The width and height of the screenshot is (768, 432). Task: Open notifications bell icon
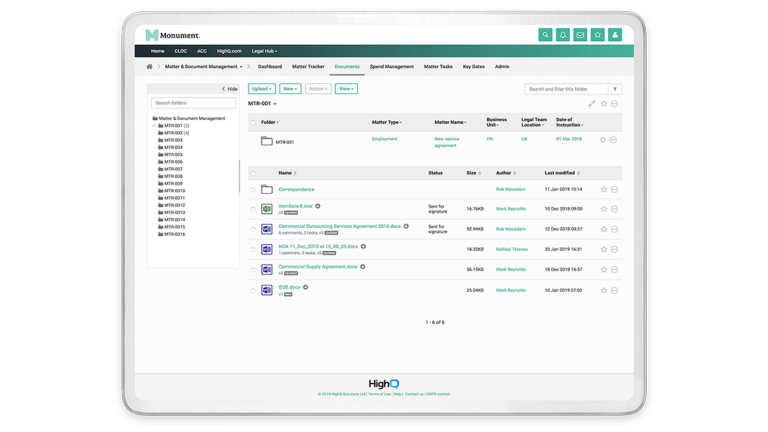point(563,35)
